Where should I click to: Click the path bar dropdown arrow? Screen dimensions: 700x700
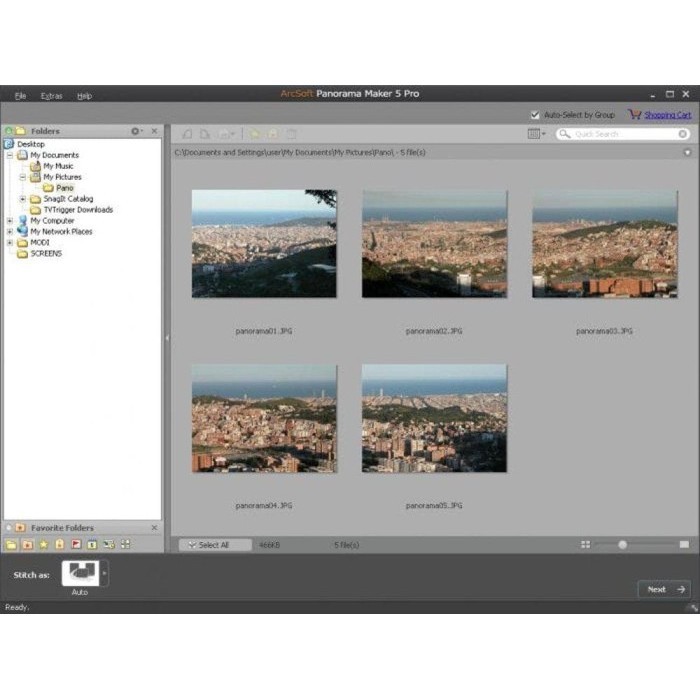tap(688, 153)
